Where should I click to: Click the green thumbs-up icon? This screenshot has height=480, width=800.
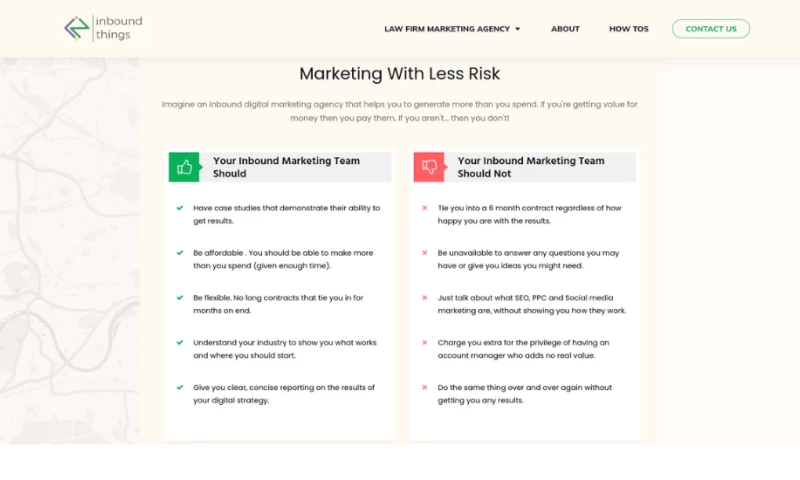[x=184, y=167]
